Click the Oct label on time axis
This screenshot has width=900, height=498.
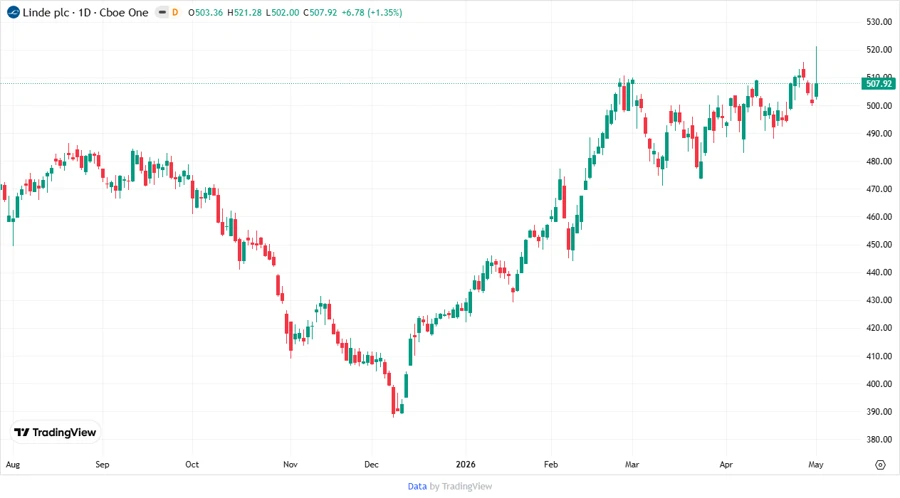[x=192, y=464]
